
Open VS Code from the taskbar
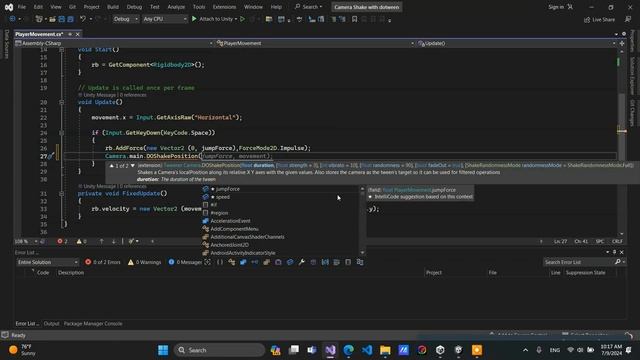[x=367, y=350]
